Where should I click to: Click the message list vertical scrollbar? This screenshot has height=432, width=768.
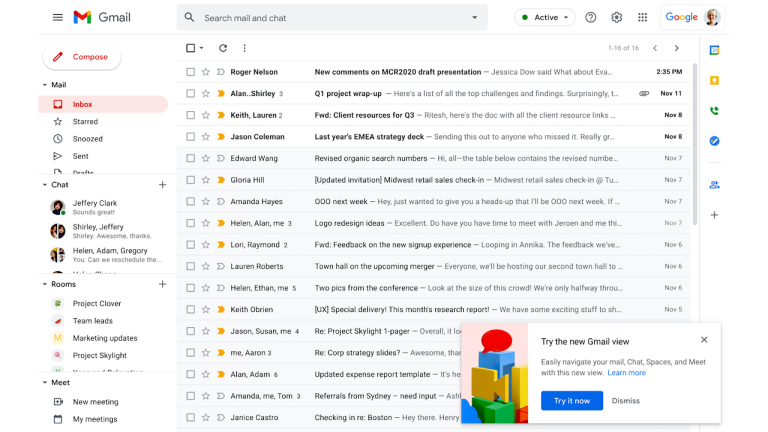tap(695, 144)
